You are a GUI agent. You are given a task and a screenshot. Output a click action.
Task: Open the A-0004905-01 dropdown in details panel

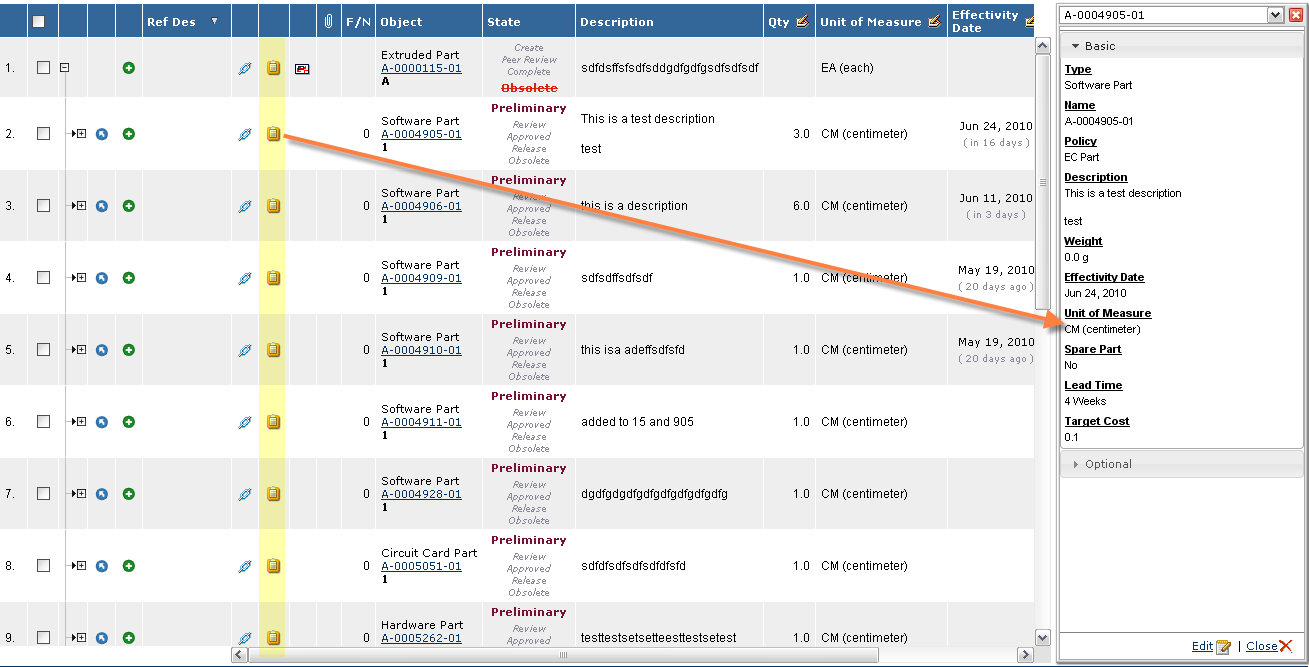click(1274, 15)
